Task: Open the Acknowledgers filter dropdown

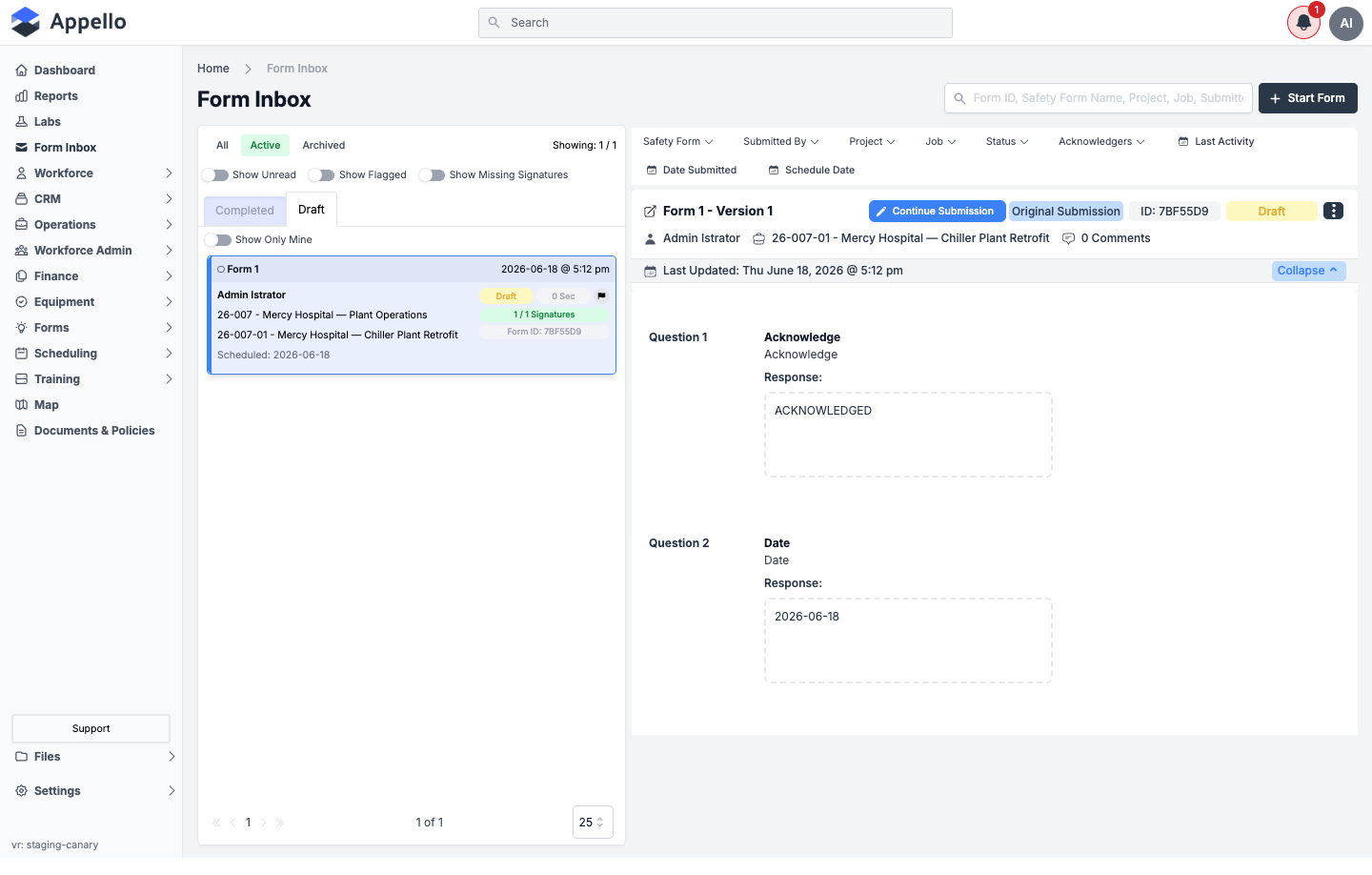Action: [x=1101, y=142]
